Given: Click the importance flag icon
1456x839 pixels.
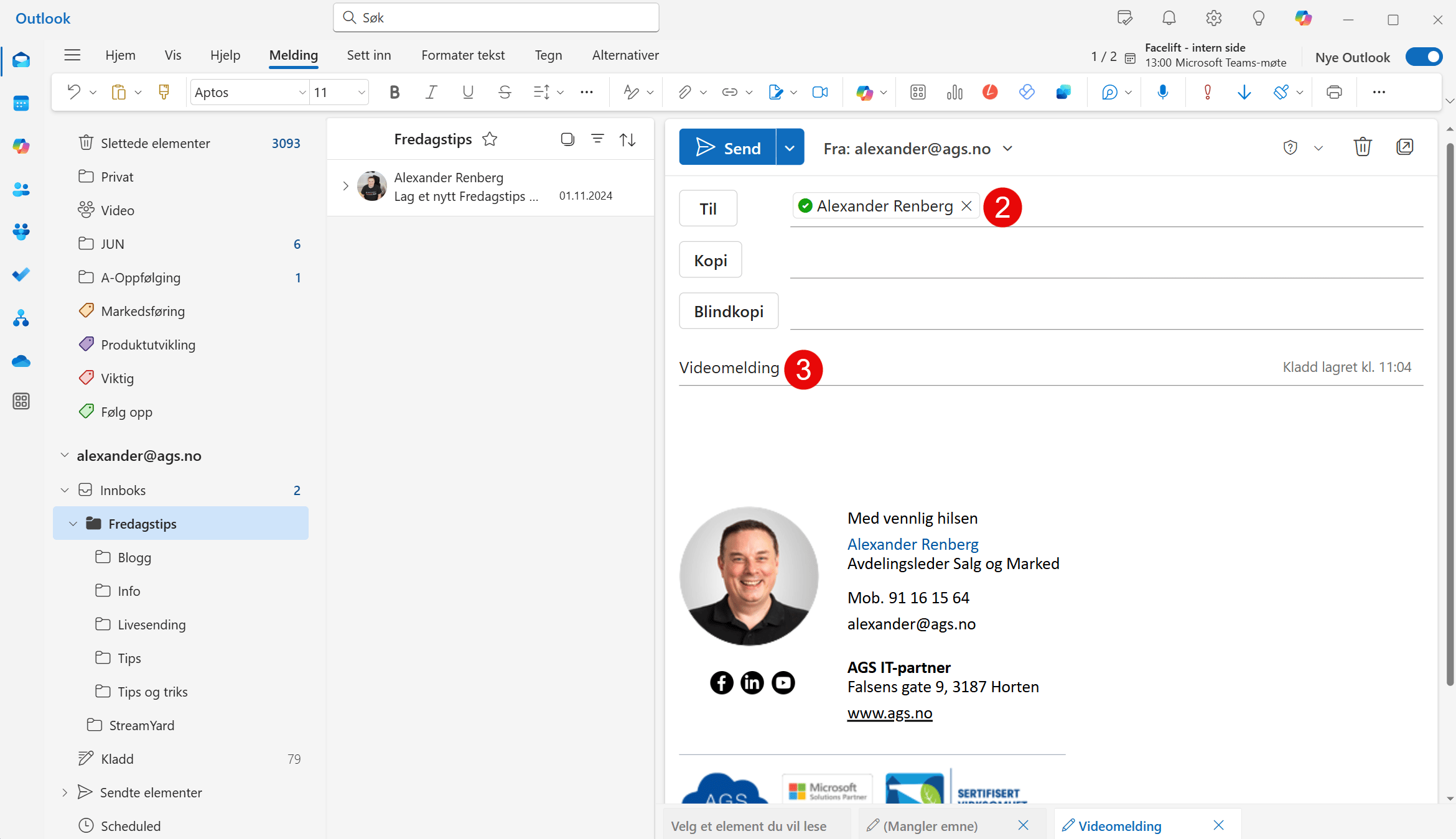Looking at the screenshot, I should (x=1207, y=93).
